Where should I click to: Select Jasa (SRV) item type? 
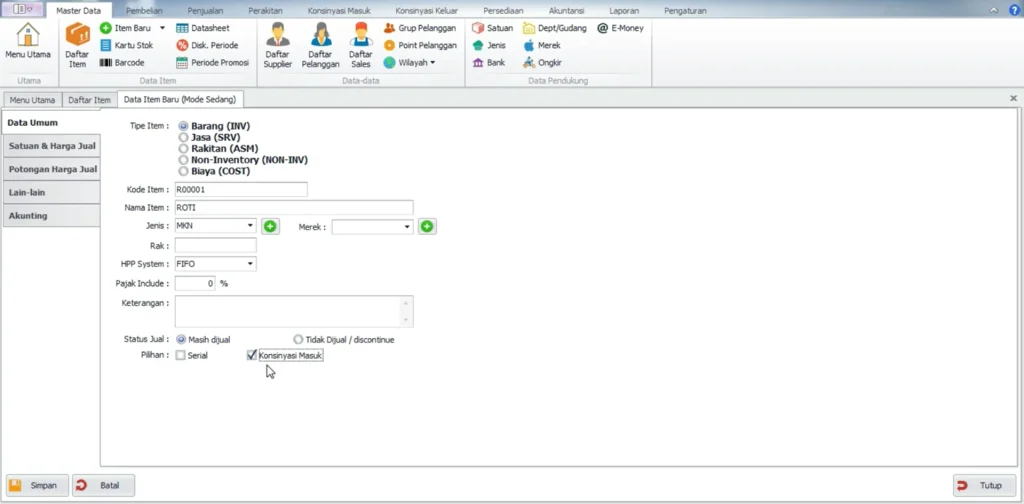coord(183,138)
